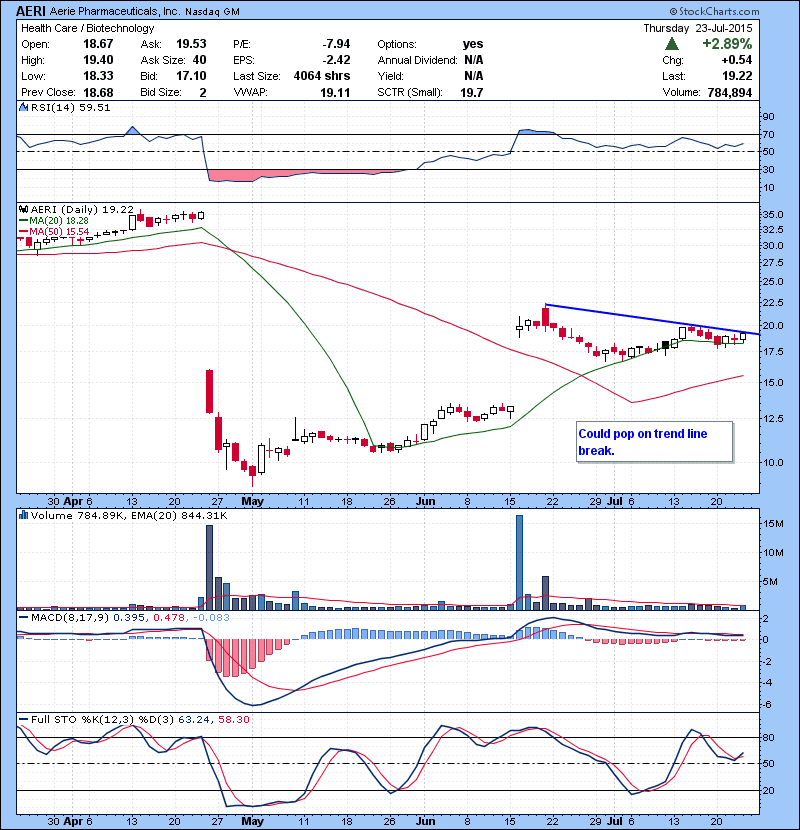
Task: Click the Nasdaq GM exchange label
Action: click(212, 11)
